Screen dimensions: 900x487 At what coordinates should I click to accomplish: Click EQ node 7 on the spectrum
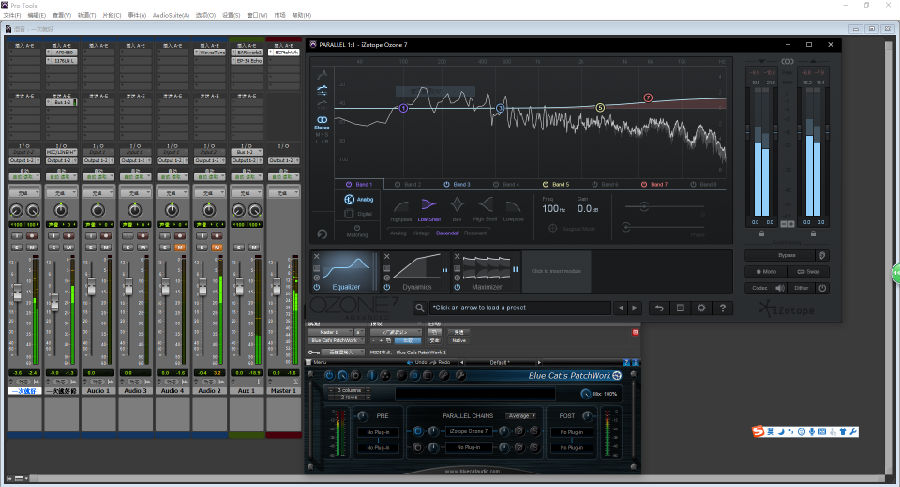[x=648, y=98]
